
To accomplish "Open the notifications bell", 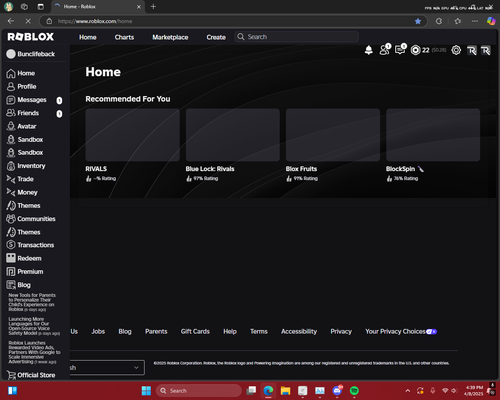I will pos(368,50).
